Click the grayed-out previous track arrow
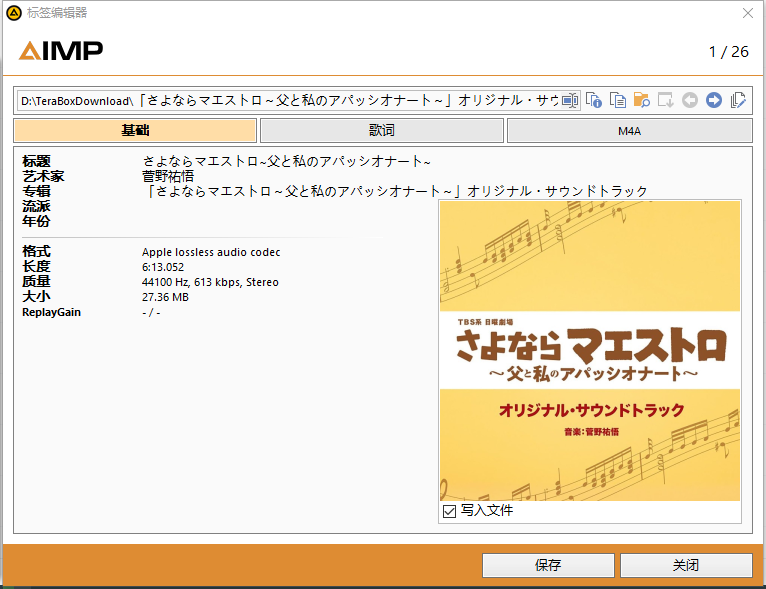The image size is (766, 589). tap(690, 100)
